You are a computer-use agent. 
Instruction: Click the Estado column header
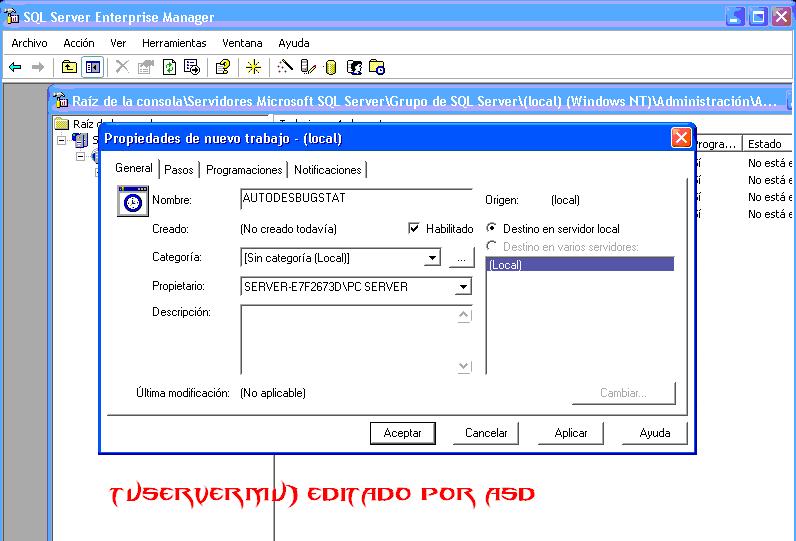[767, 144]
